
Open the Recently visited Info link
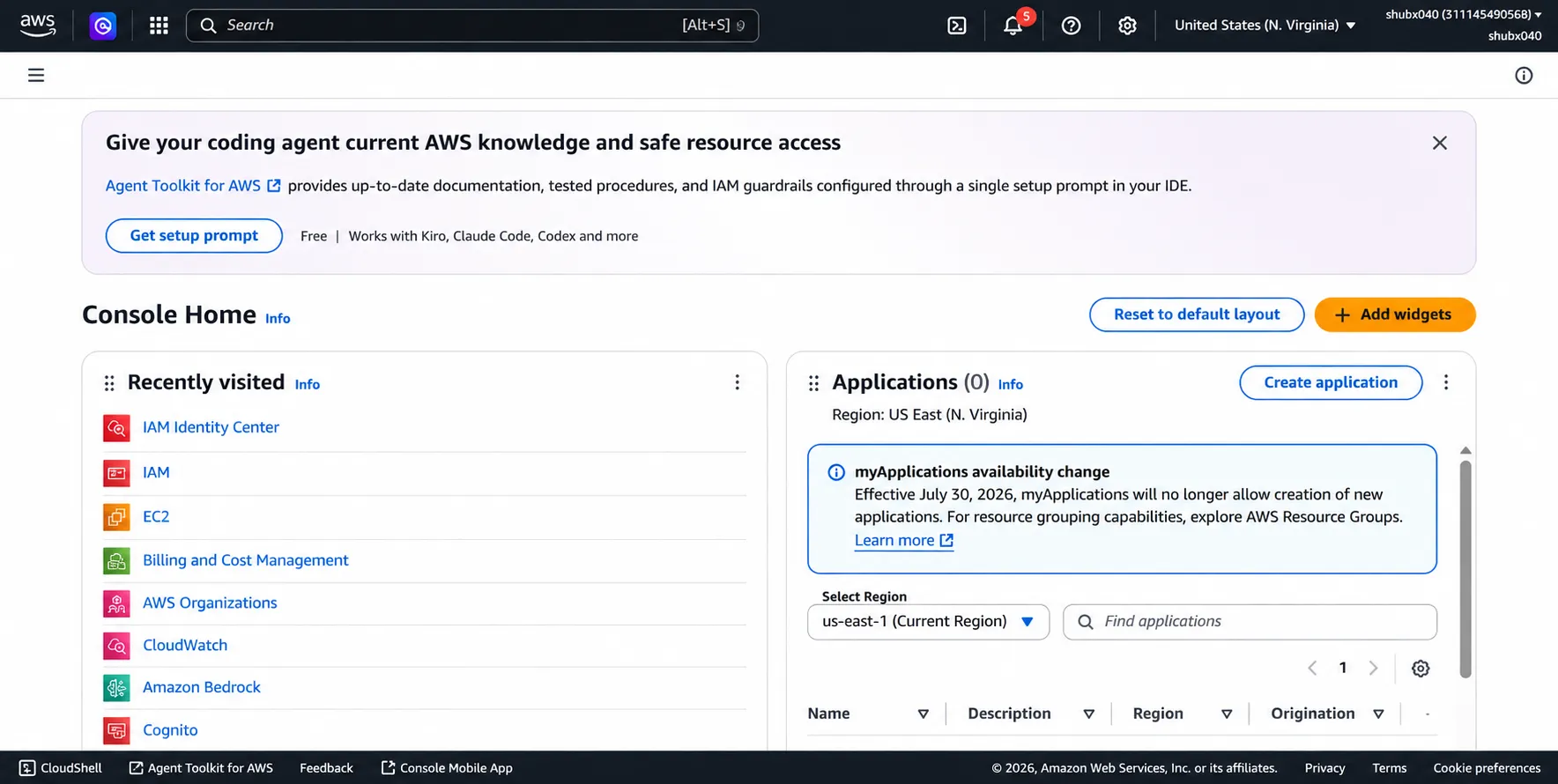pyautogui.click(x=308, y=385)
